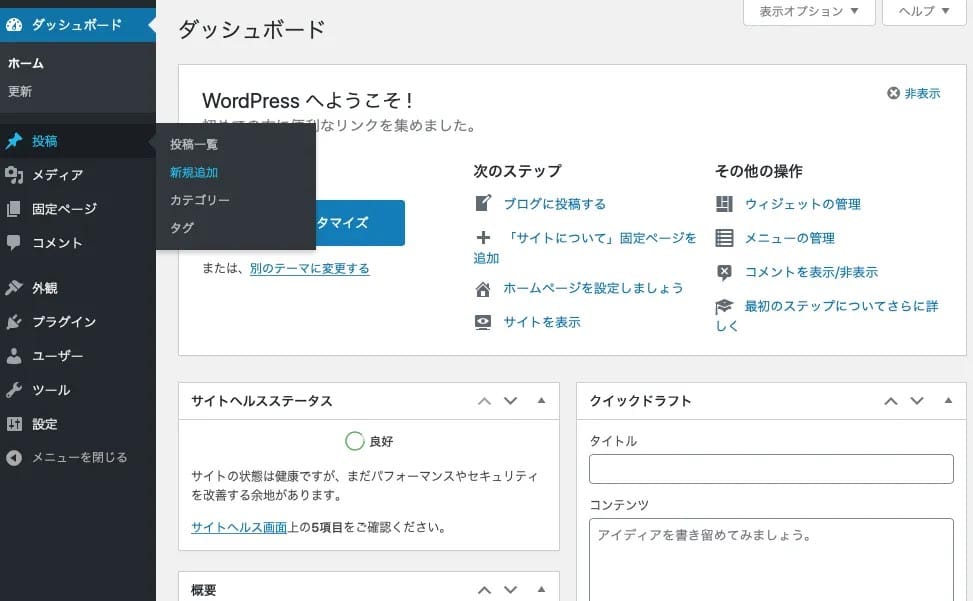Click the 非表示 dismiss link

point(922,93)
